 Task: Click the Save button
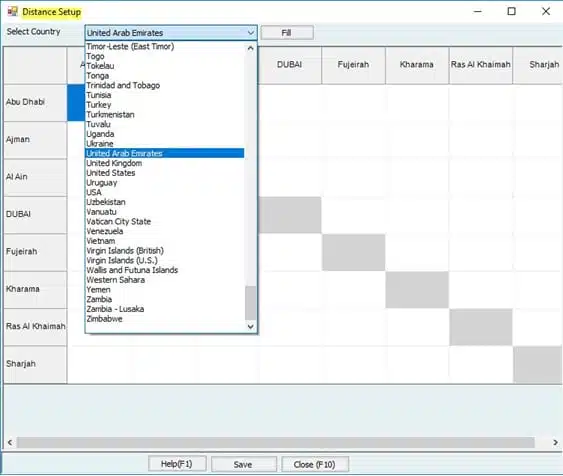(x=243, y=464)
